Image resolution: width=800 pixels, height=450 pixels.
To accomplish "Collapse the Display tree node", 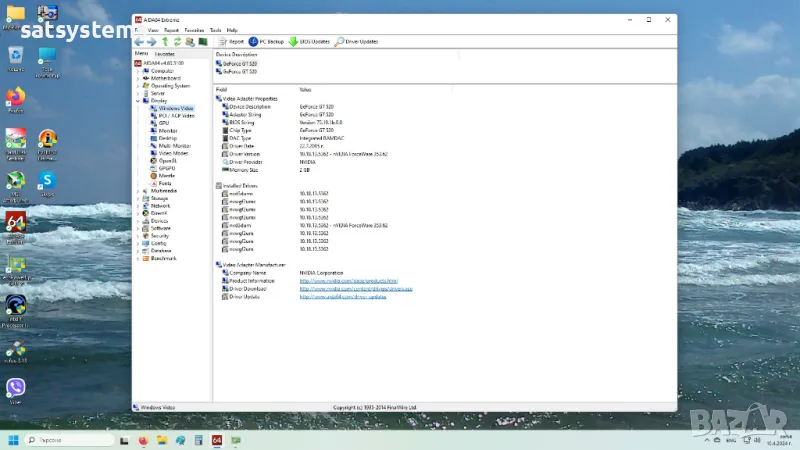I will pyautogui.click(x=138, y=101).
